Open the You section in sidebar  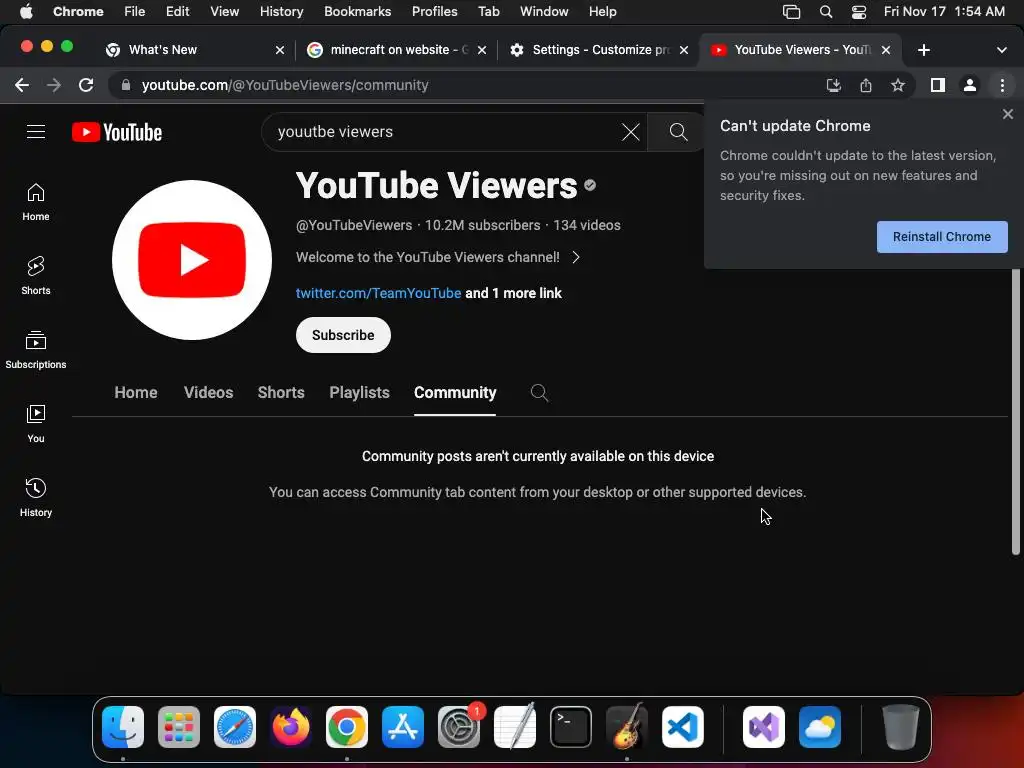point(36,424)
